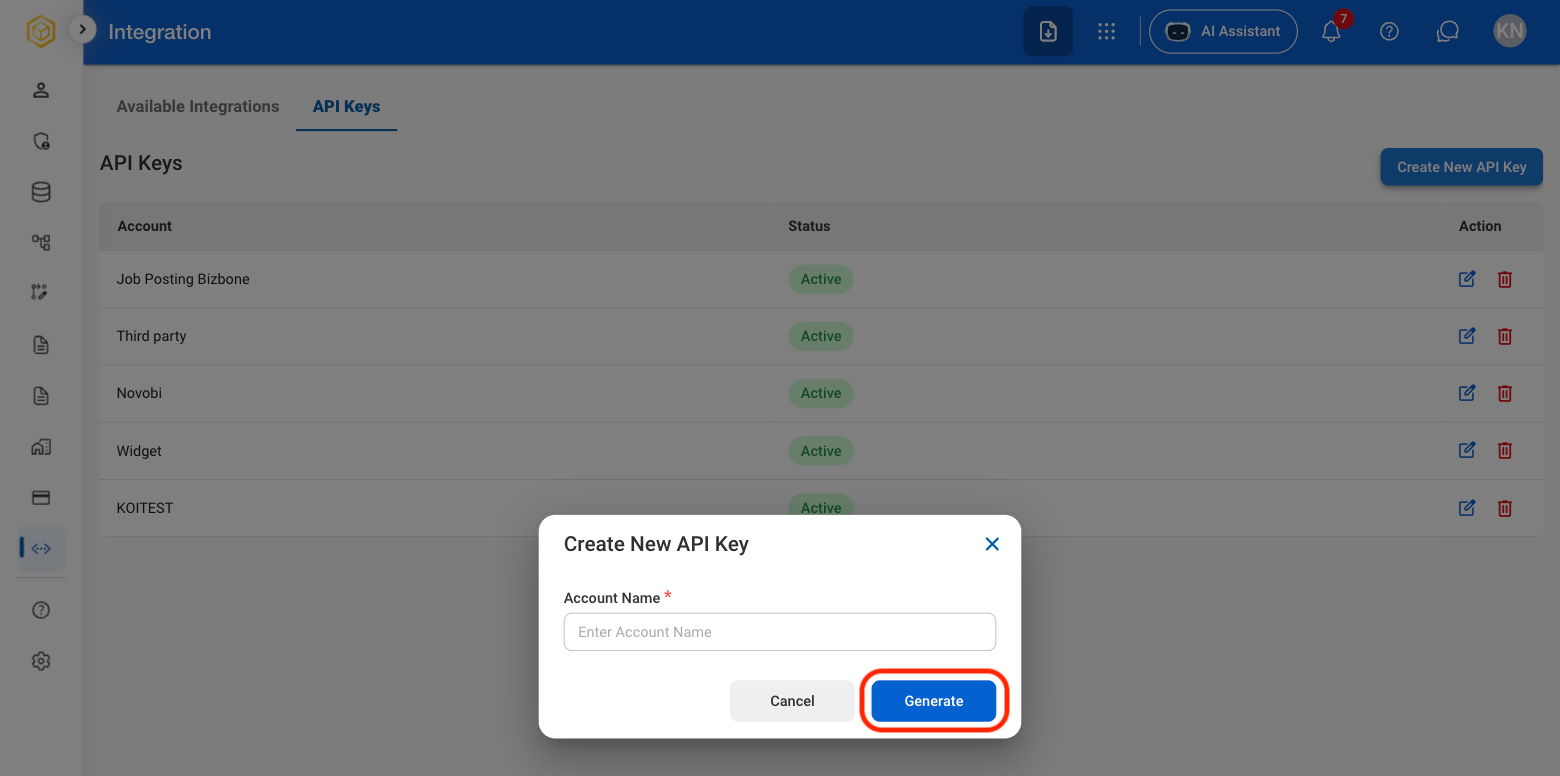Click the Cancel button in dialog
The height and width of the screenshot is (776, 1560).
point(792,701)
